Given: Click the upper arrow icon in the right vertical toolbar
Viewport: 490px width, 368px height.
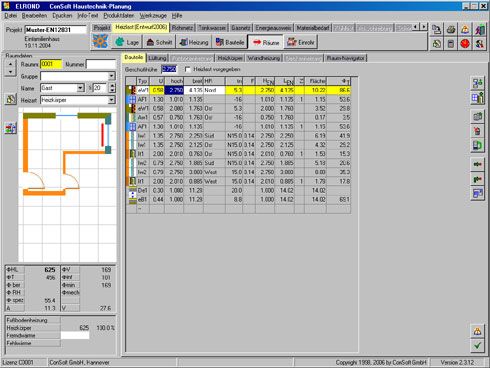Looking at the screenshot, I should coord(477,164).
